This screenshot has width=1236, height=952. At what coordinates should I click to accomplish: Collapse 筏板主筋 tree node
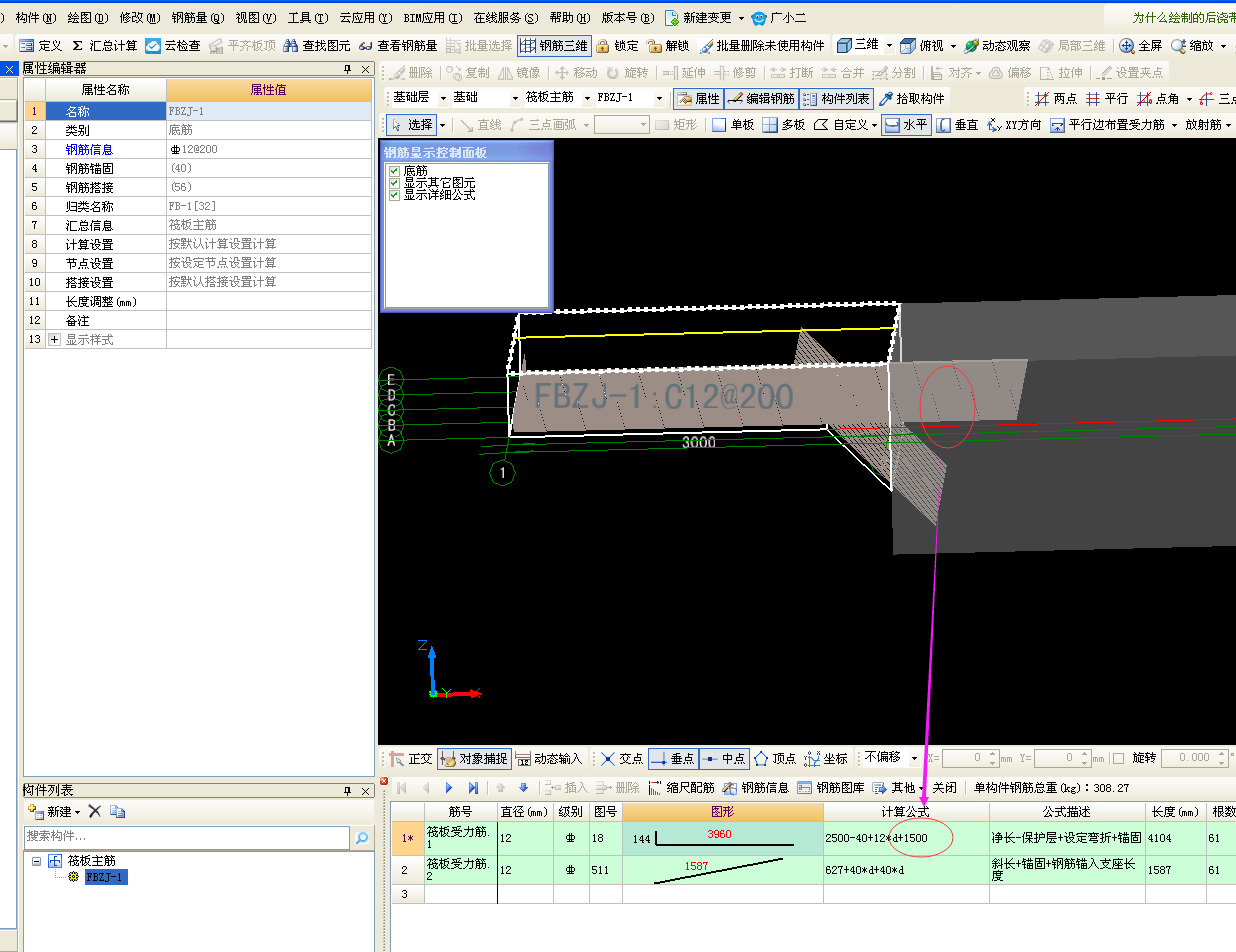[37, 860]
